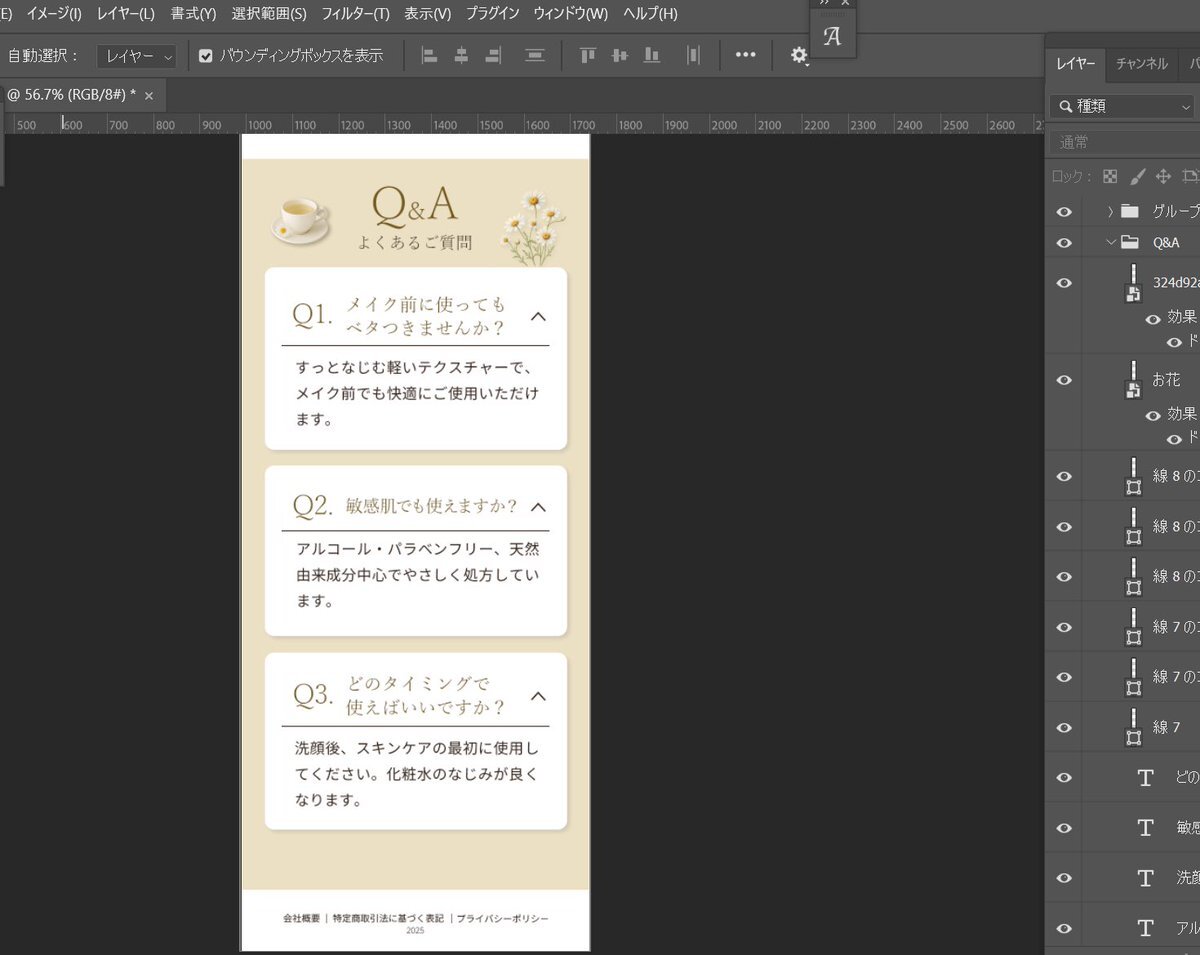
Task: Click 会社概要 in the canvas footer
Action: coord(301,918)
